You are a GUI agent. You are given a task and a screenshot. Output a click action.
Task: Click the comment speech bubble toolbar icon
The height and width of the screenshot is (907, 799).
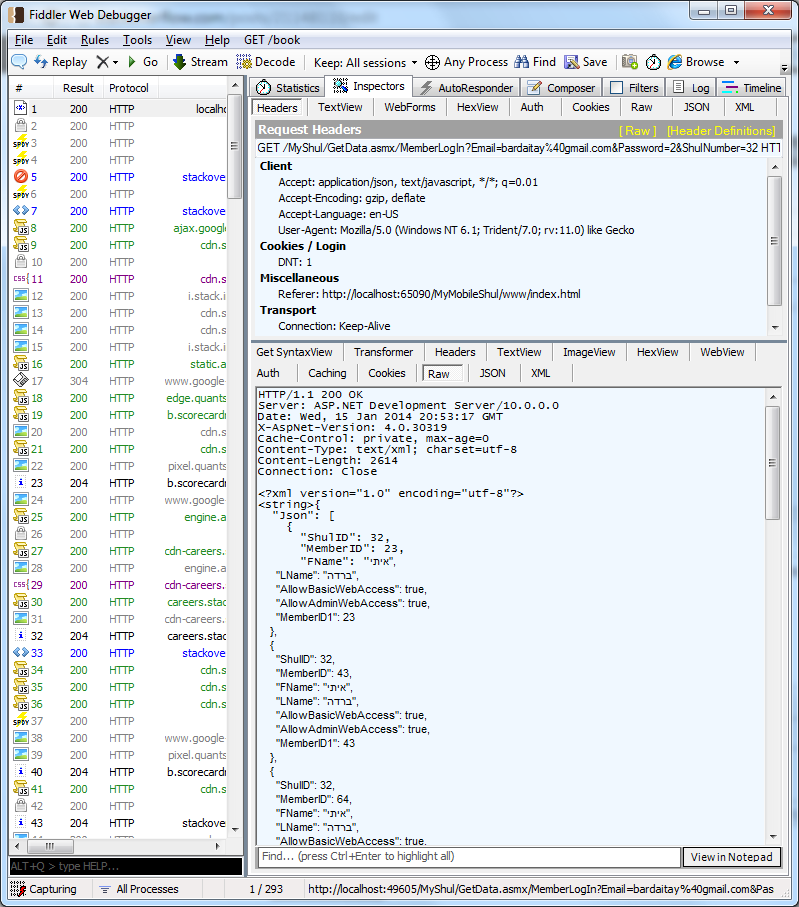19,62
